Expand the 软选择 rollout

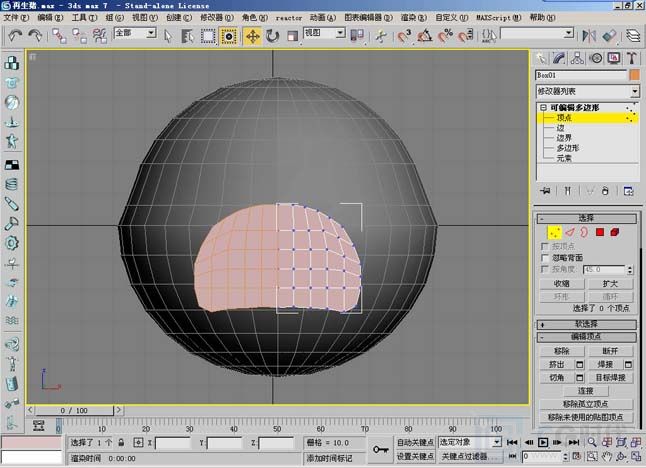click(586, 324)
